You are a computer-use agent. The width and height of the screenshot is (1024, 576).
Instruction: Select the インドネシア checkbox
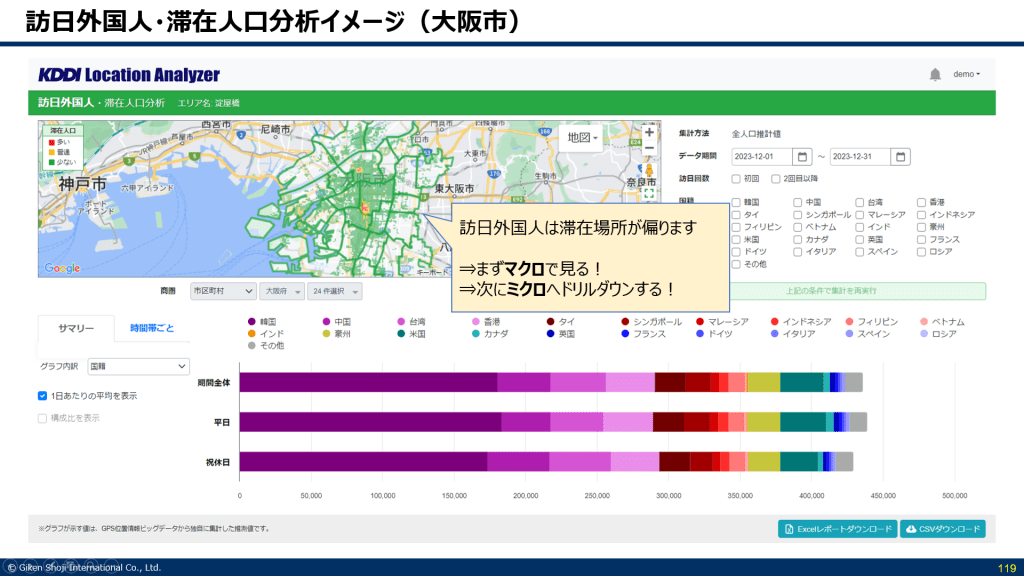[921, 215]
